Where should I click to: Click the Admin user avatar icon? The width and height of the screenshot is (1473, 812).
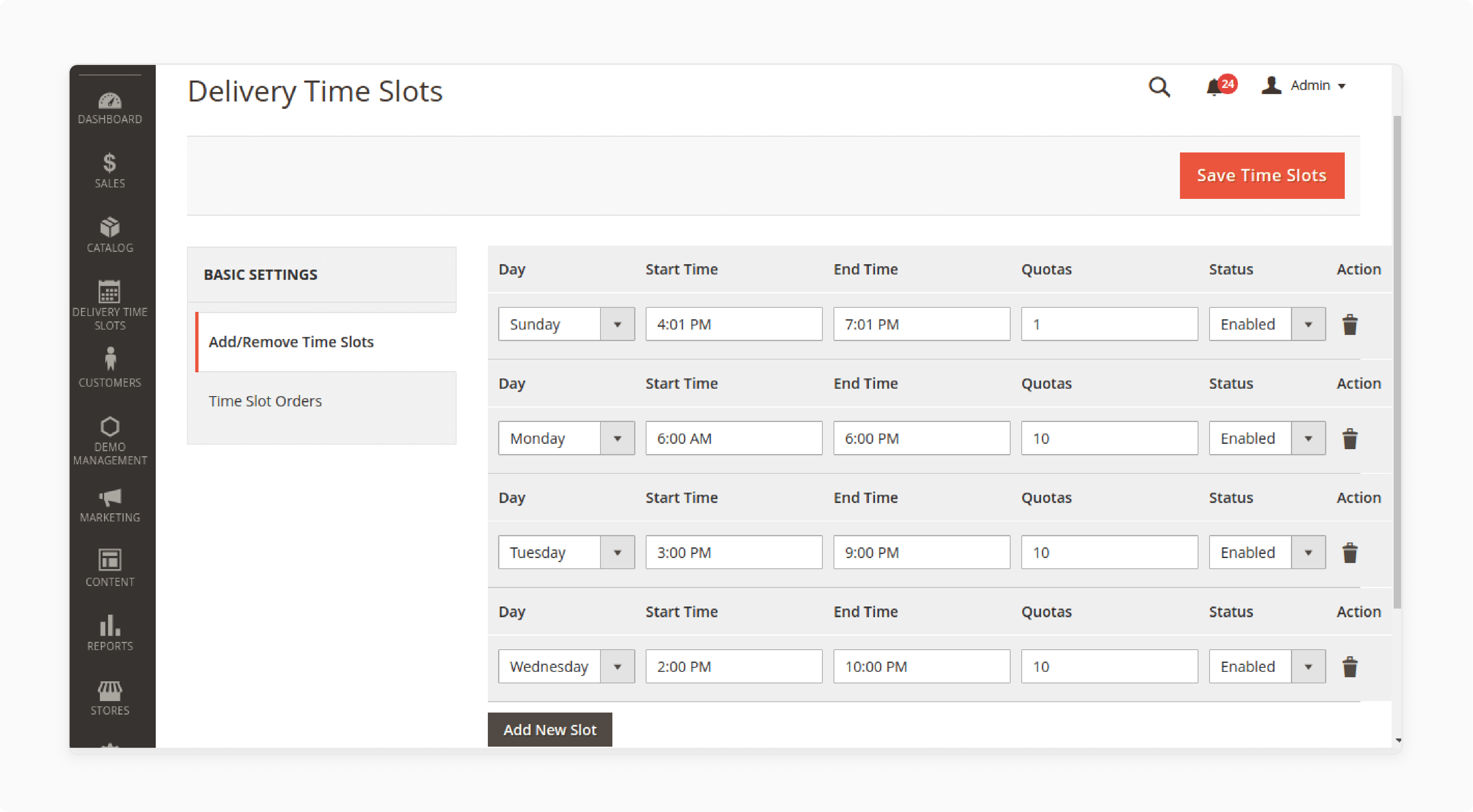coord(1270,85)
